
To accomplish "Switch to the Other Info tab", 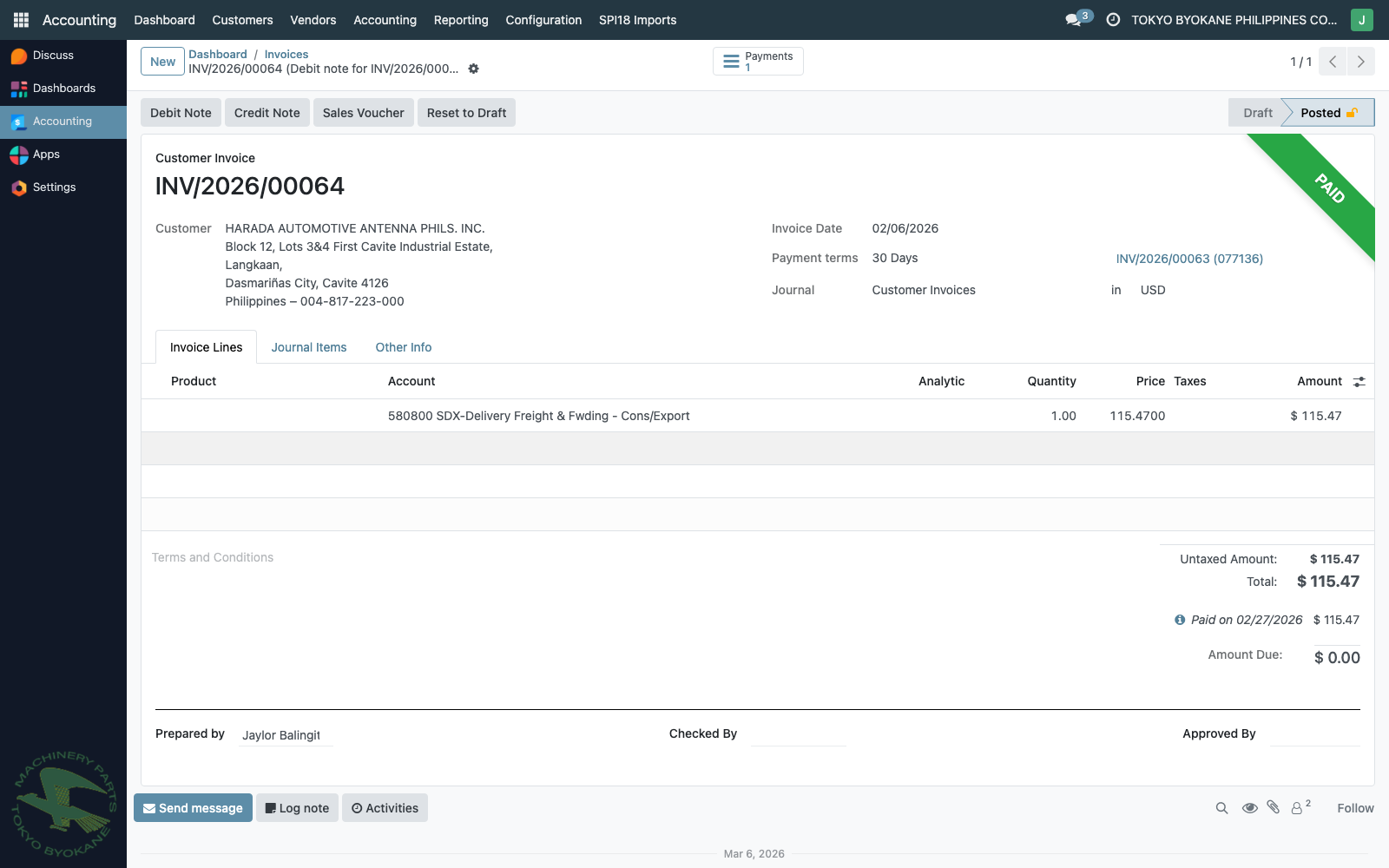I will pyautogui.click(x=404, y=347).
